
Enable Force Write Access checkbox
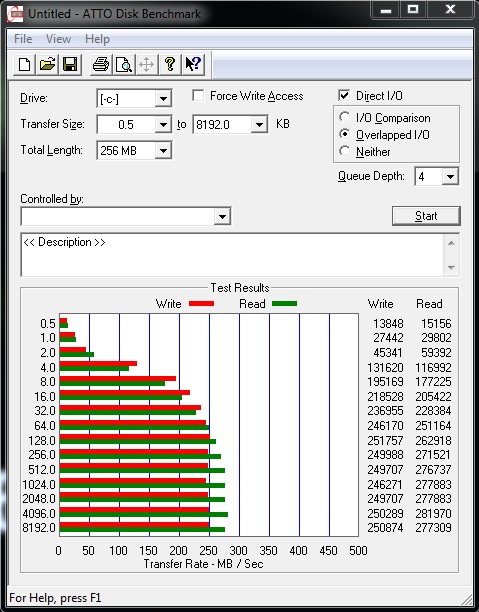pyautogui.click(x=198, y=96)
